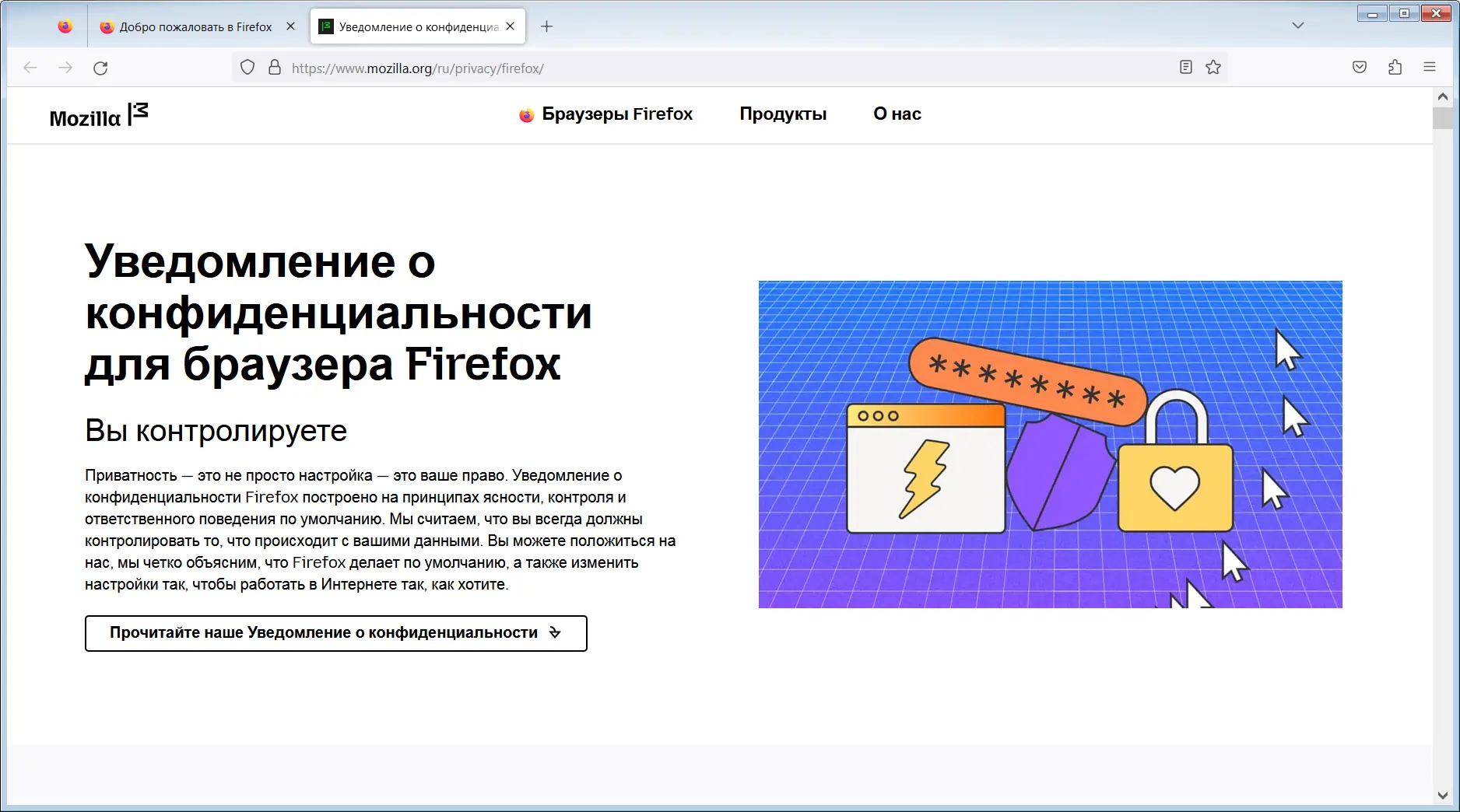Click 'Прочитайте наше Уведомление о конфиденциальности' button

tap(336, 633)
